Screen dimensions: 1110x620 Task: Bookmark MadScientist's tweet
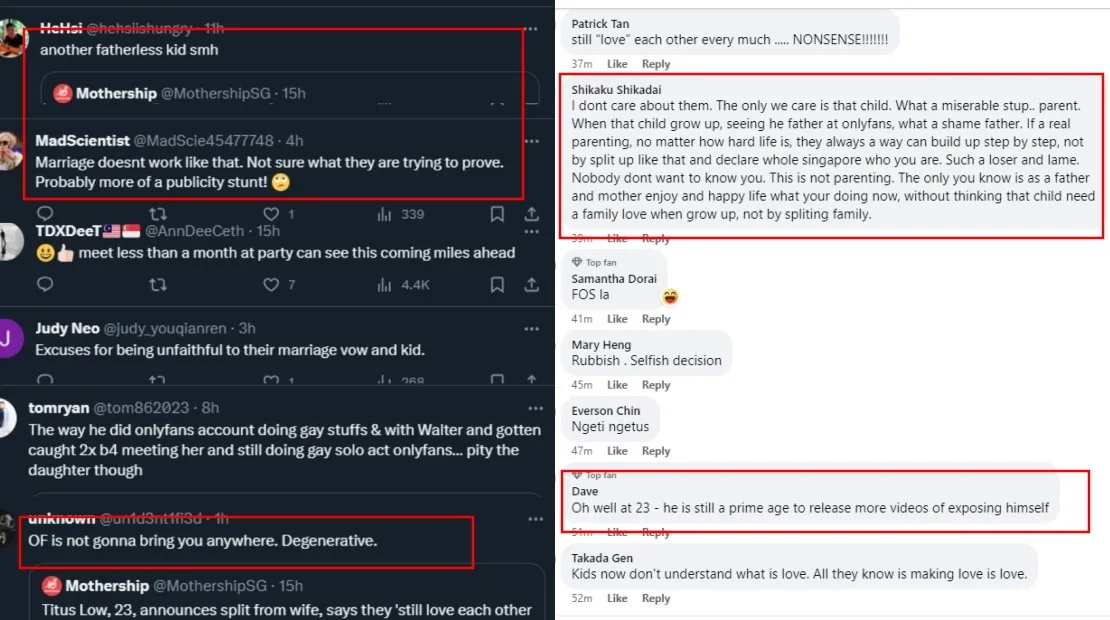tap(497, 214)
